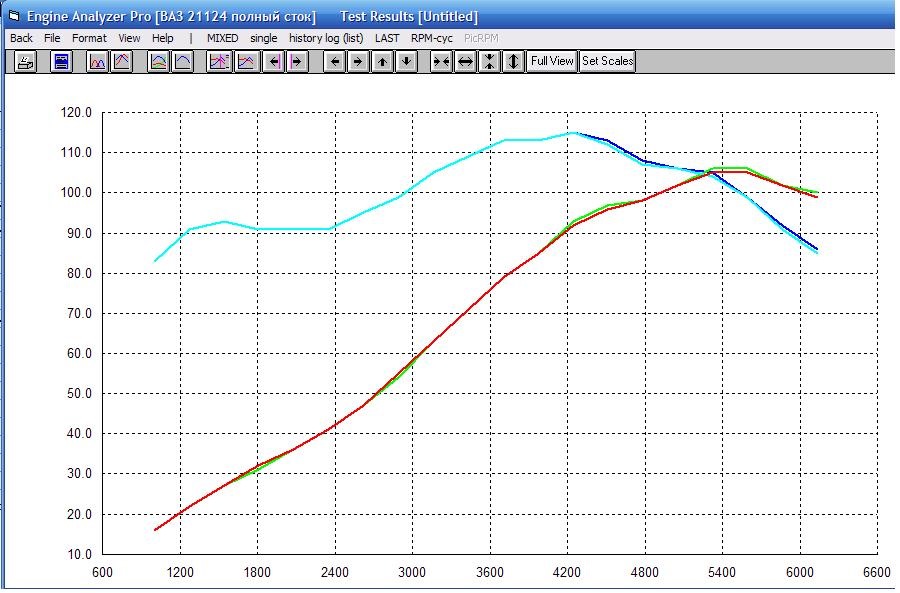Screen dimensions: 900x593
Task: Click the 10.0 label on the vertical axis
Action: point(79,555)
